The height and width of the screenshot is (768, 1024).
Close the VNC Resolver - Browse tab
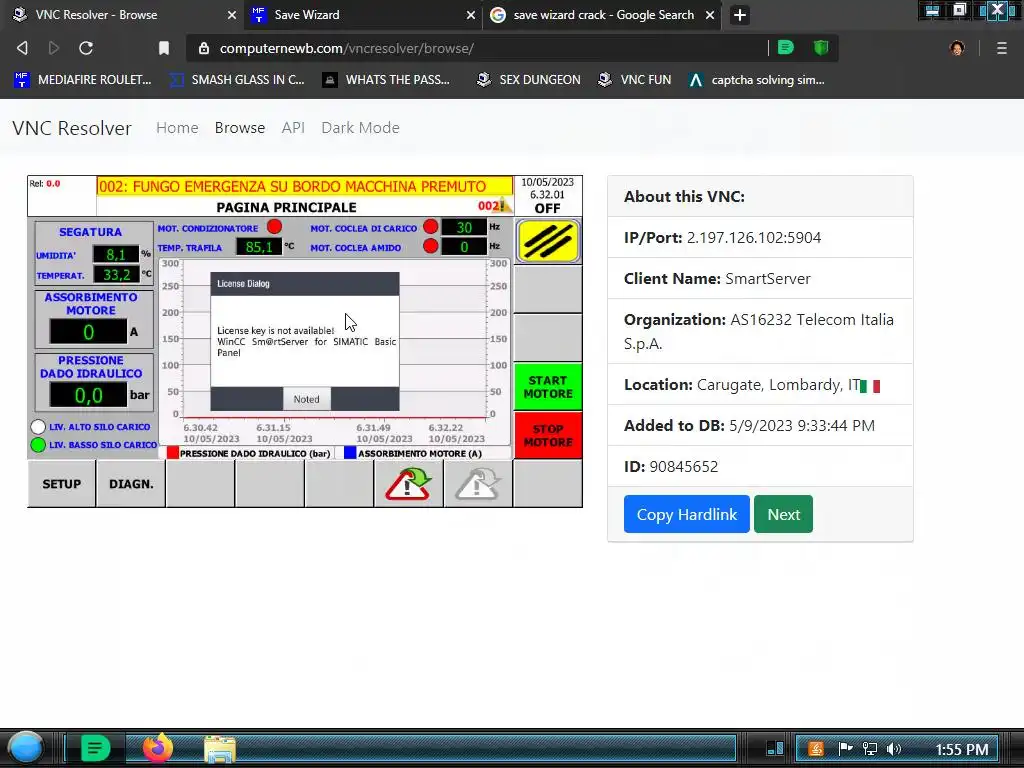click(x=232, y=15)
